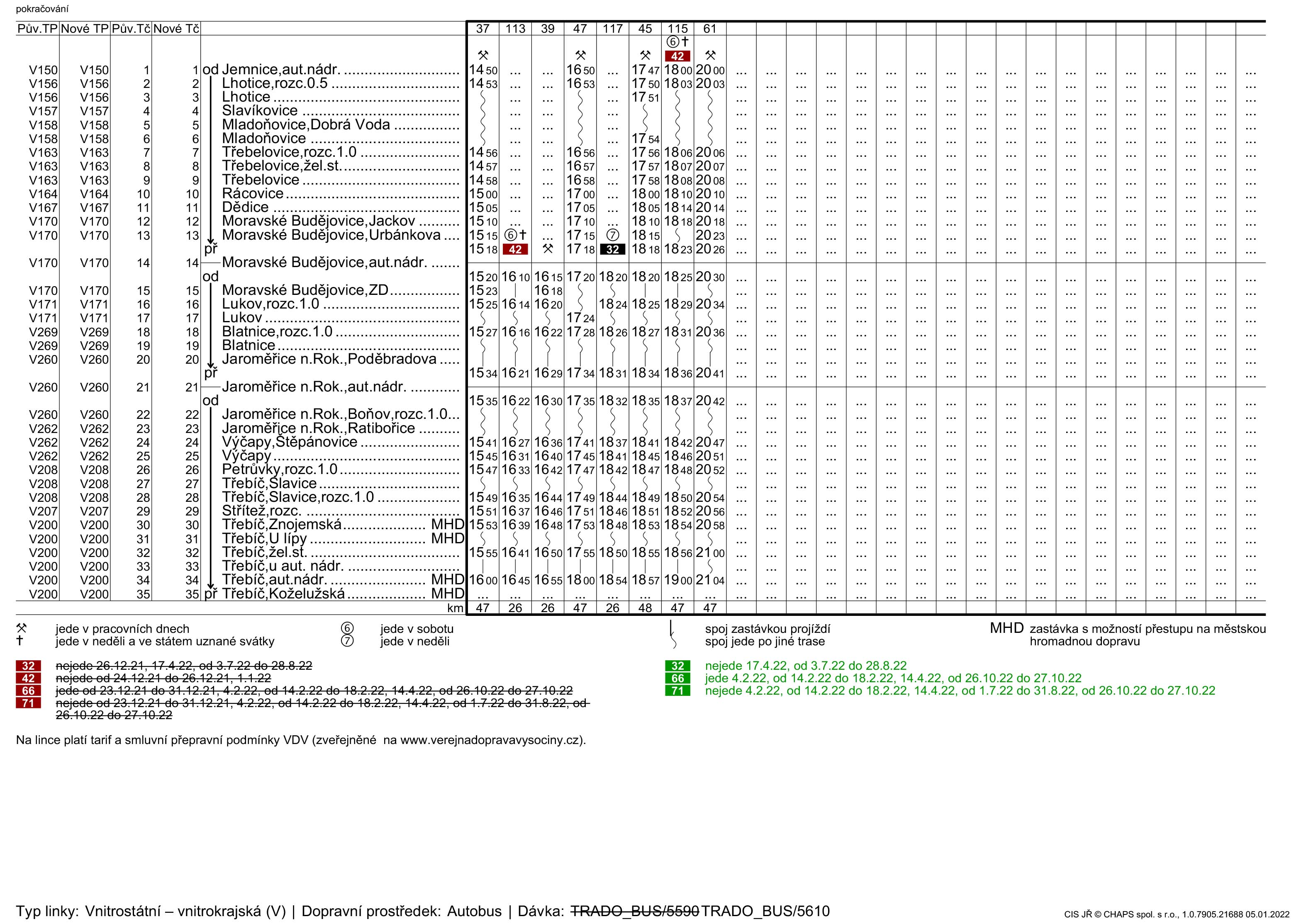Click the wavy 'jede po jiné trase' legend symbol
The image size is (1306, 924).
tap(673, 642)
